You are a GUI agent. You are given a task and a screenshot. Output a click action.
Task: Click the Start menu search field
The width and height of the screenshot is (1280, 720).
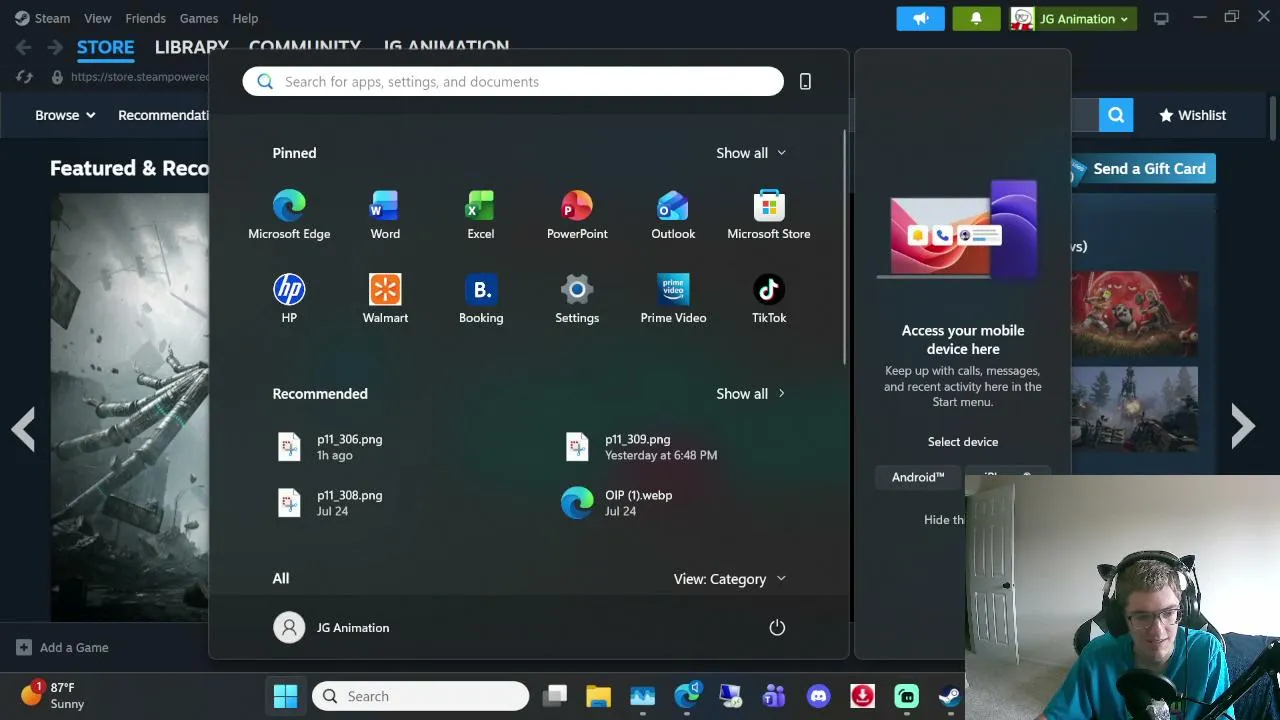coord(513,82)
